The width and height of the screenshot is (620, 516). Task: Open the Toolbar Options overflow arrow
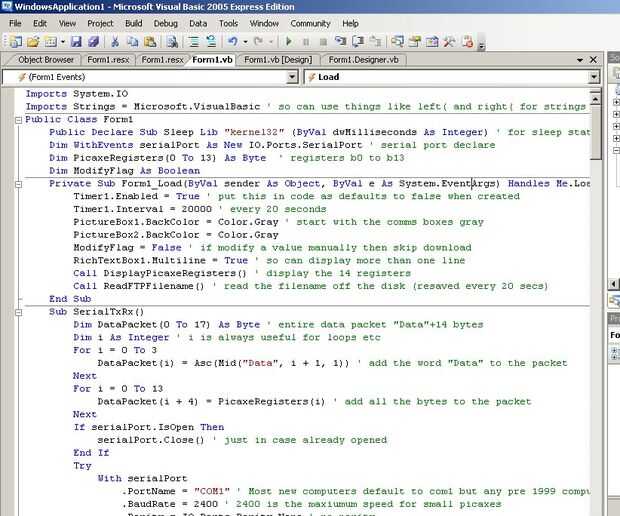pyautogui.click(x=481, y=45)
